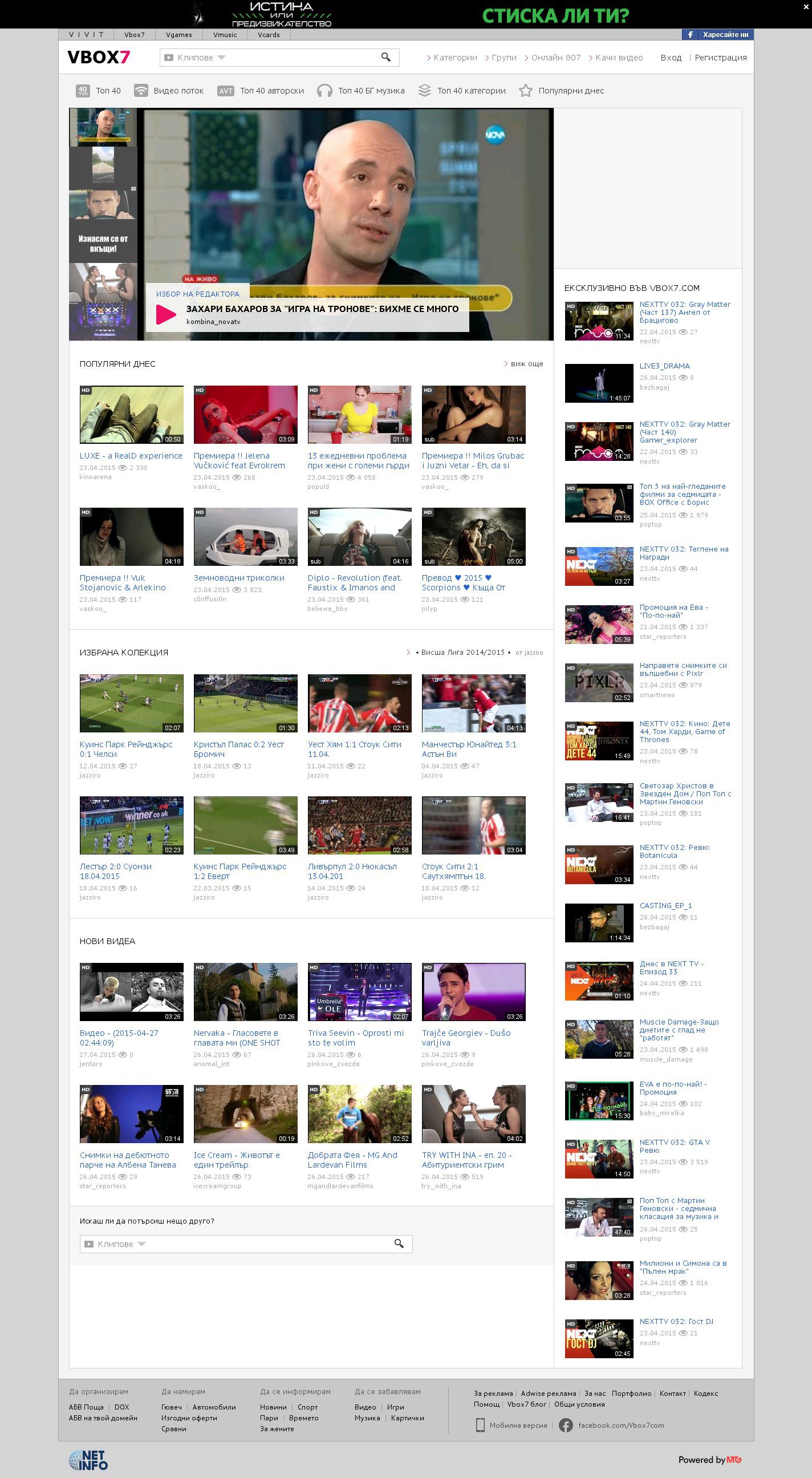Click the Харесайте ни Facebook button
Screen dimensions: 812x1478
point(718,35)
